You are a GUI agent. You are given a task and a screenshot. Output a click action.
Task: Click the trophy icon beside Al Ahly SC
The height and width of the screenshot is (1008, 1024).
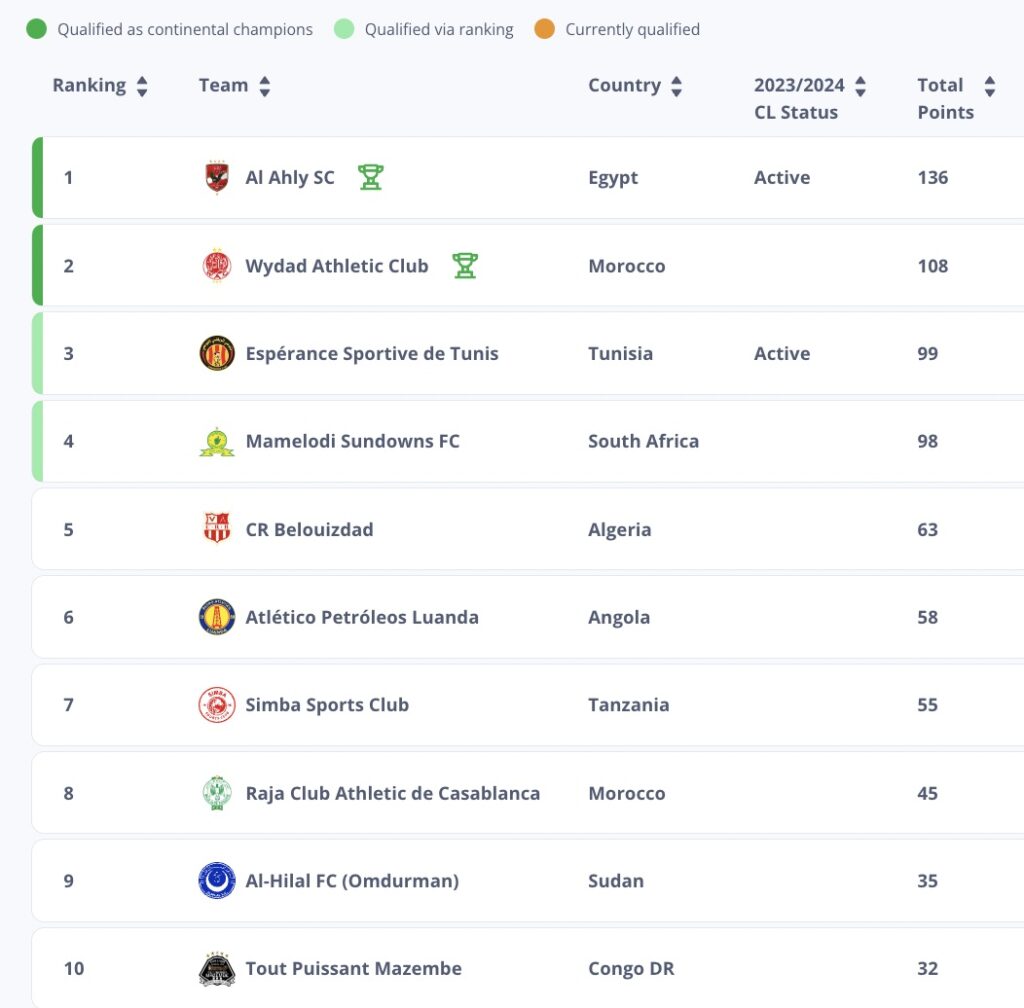click(371, 178)
